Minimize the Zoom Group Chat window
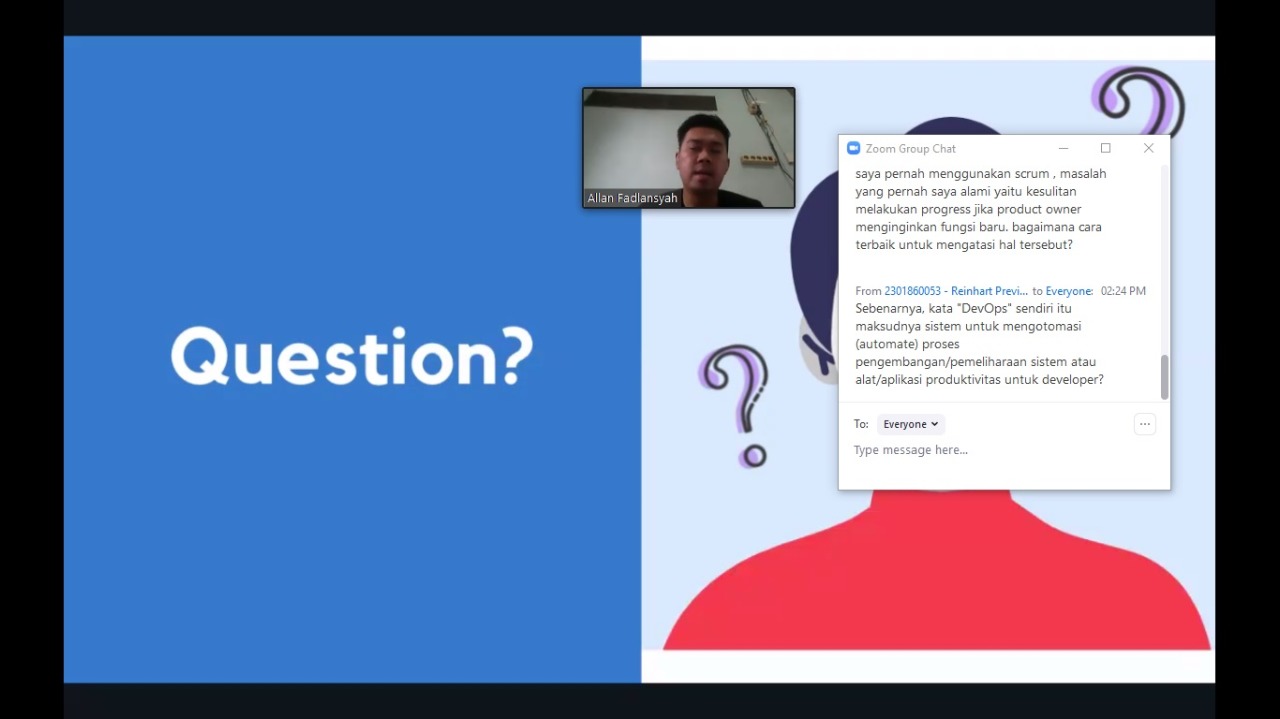 (1063, 148)
